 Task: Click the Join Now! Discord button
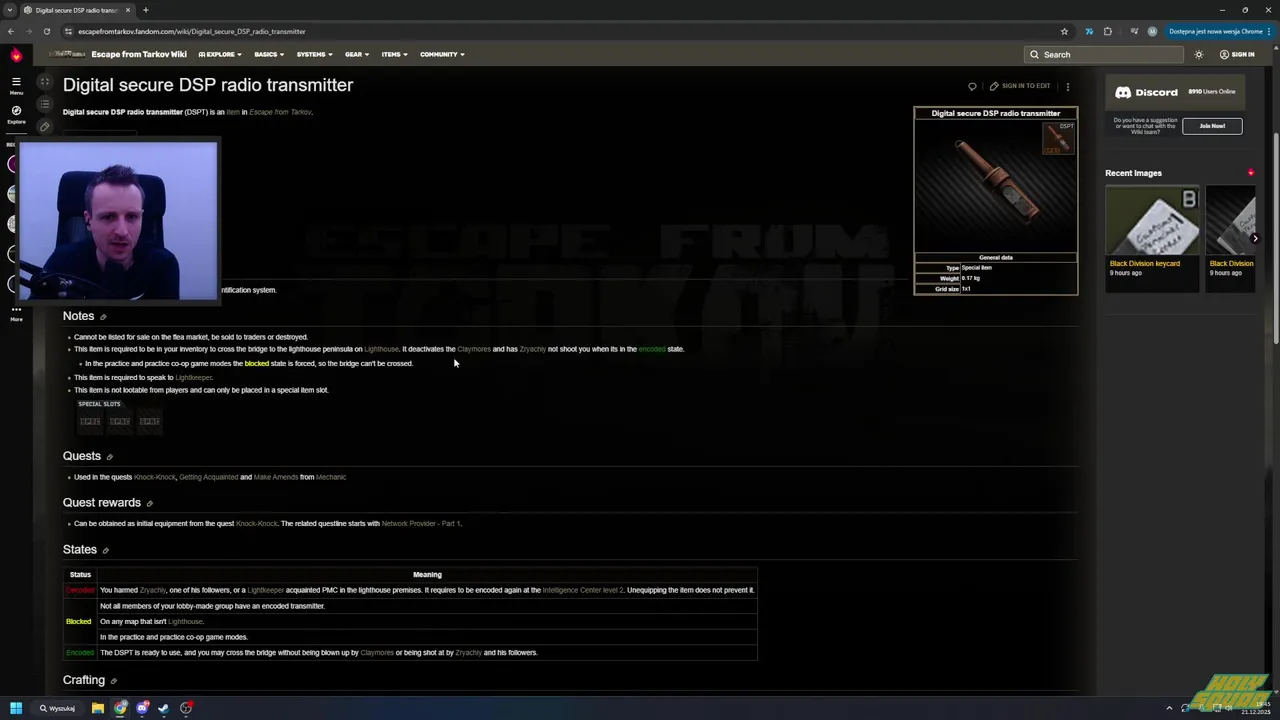1212,126
